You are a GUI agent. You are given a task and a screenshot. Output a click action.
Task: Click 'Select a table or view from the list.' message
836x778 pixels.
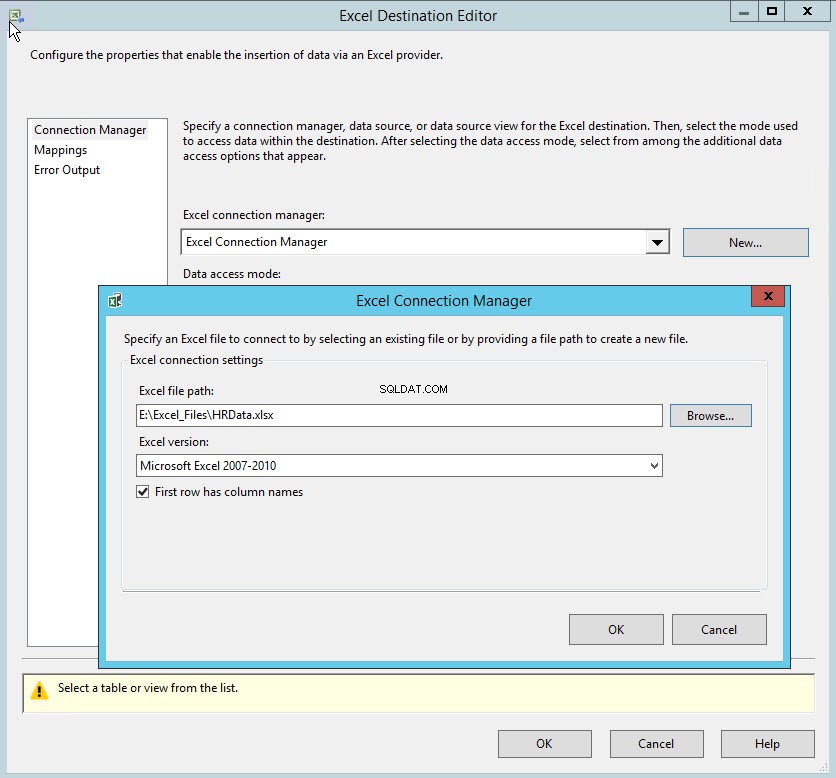[x=148, y=688]
